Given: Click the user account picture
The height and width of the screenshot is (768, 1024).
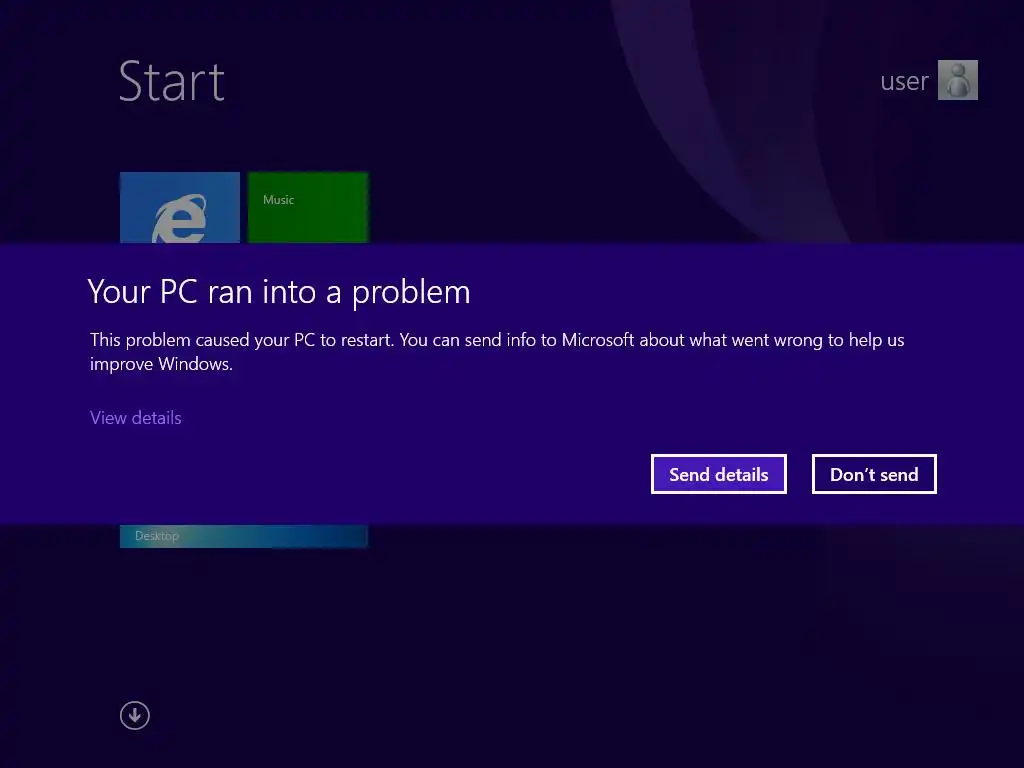Looking at the screenshot, I should click(x=957, y=80).
